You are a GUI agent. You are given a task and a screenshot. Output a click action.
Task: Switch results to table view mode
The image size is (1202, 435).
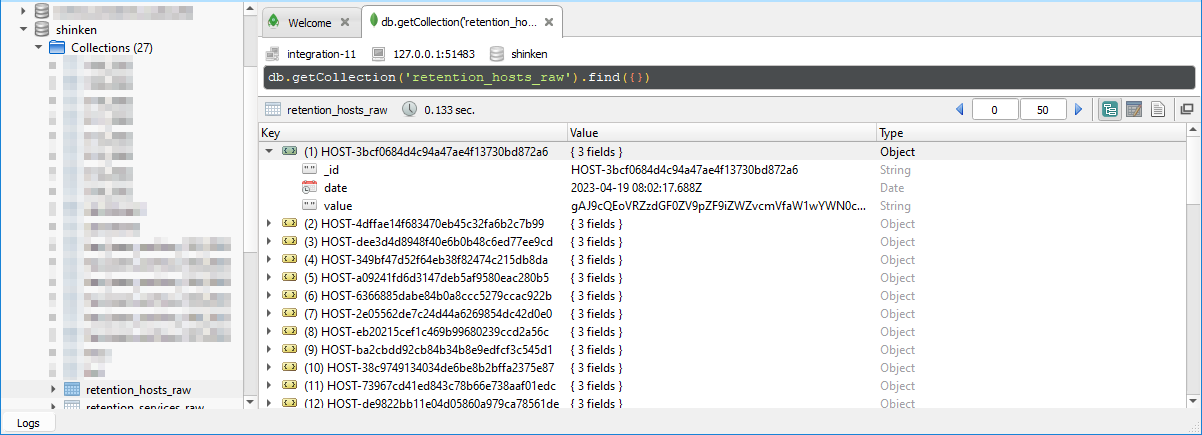click(1134, 109)
